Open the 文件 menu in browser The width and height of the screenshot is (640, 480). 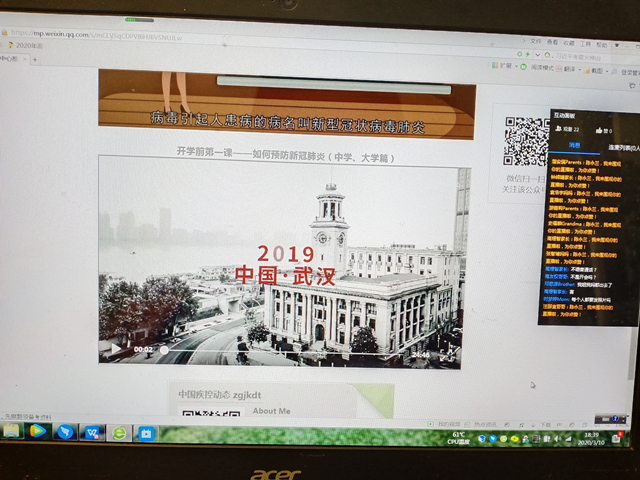pos(535,41)
